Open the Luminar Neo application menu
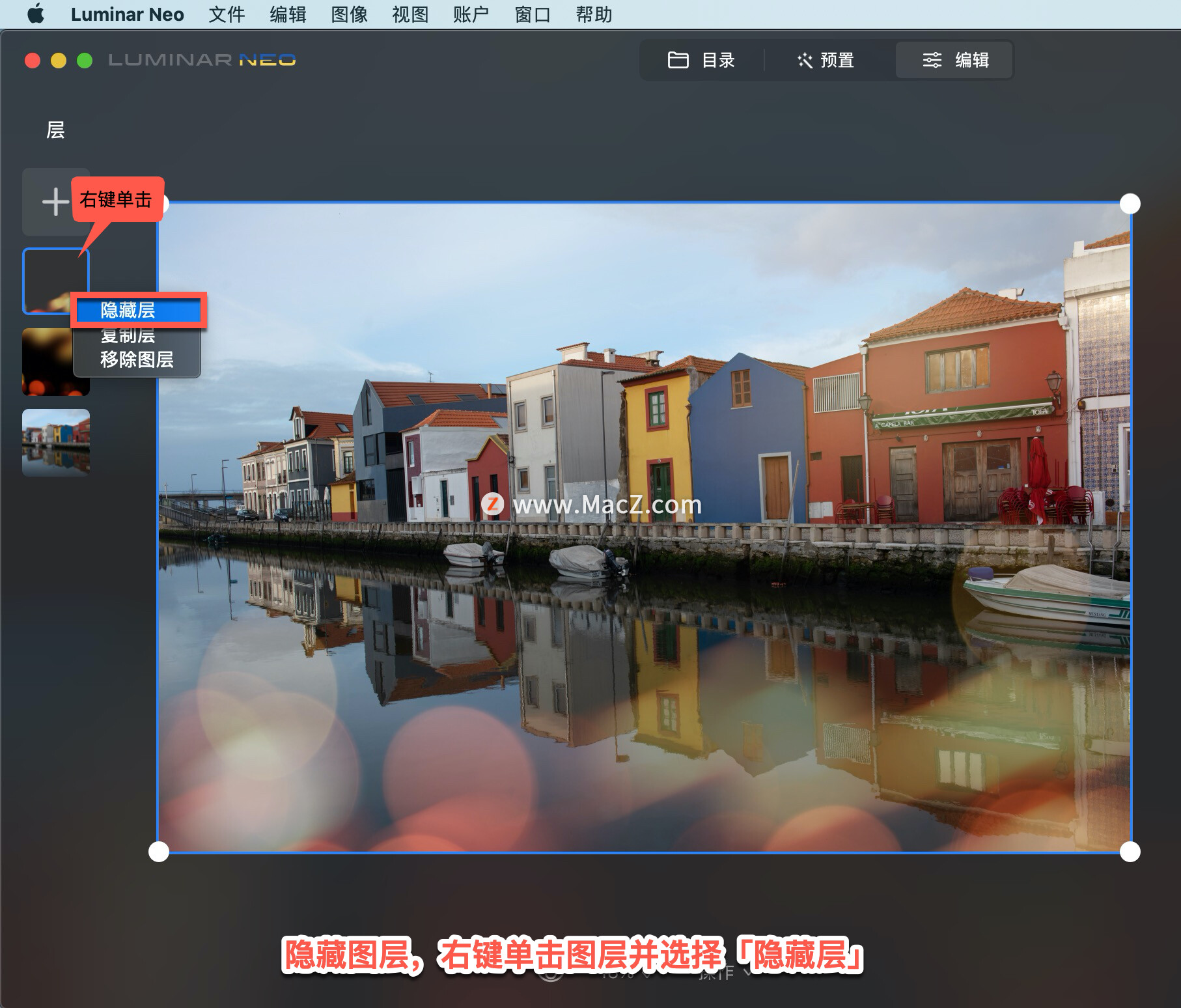The width and height of the screenshot is (1181, 1008). [x=127, y=14]
